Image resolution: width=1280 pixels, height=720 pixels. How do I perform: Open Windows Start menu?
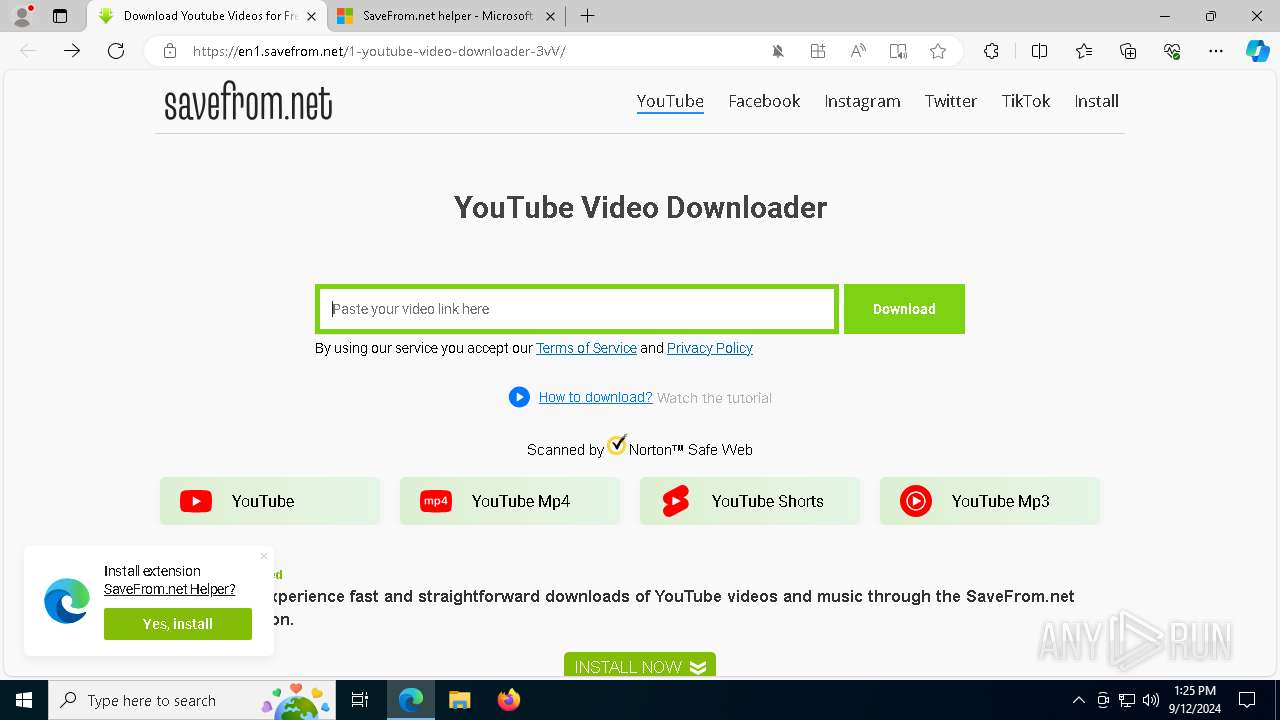pos(24,700)
